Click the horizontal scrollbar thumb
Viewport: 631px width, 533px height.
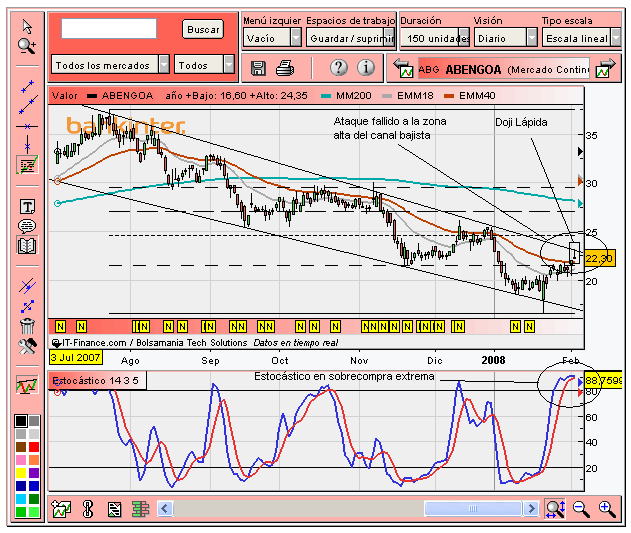coord(473,508)
